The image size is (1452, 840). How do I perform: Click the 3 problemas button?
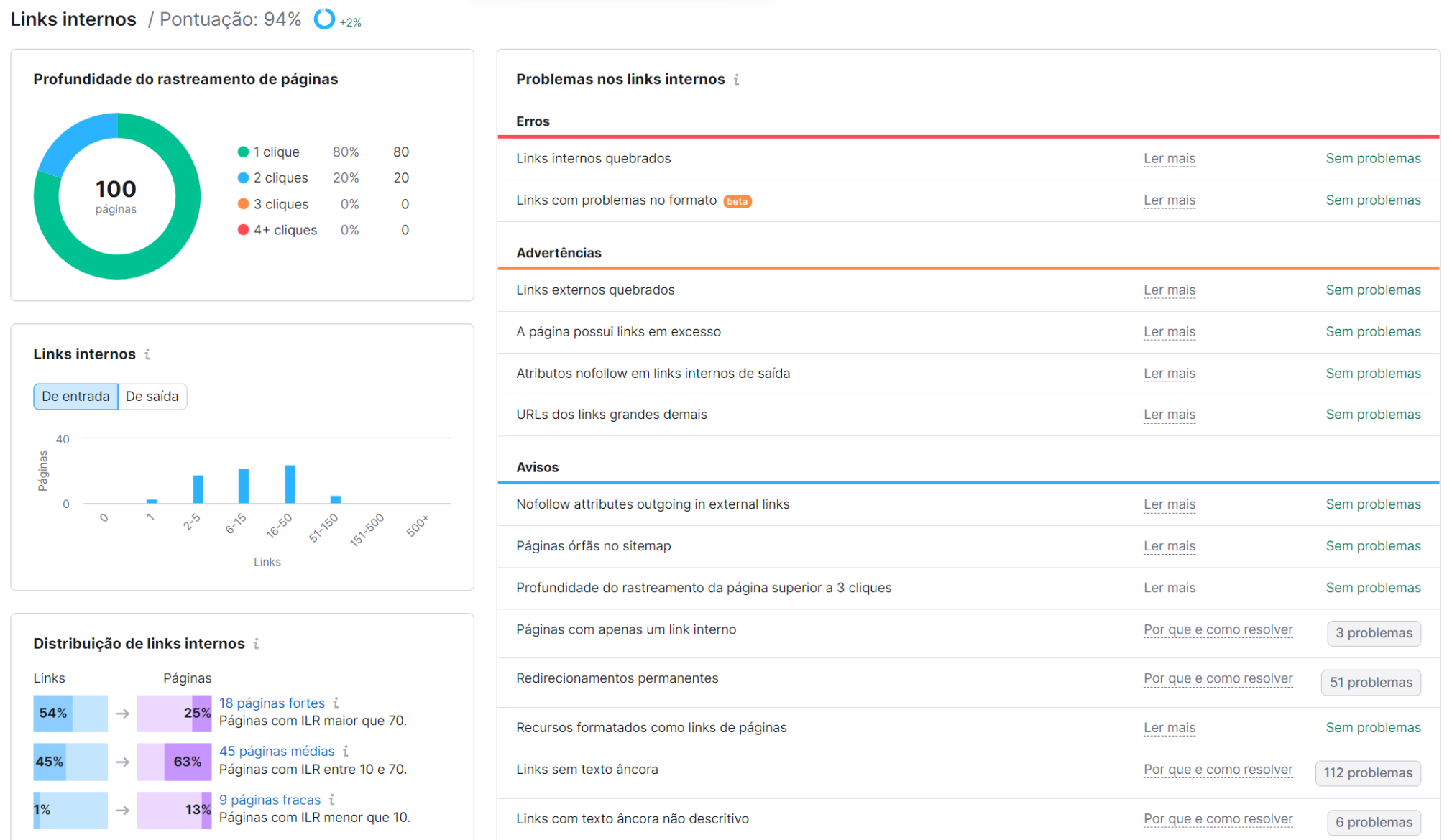(x=1373, y=633)
